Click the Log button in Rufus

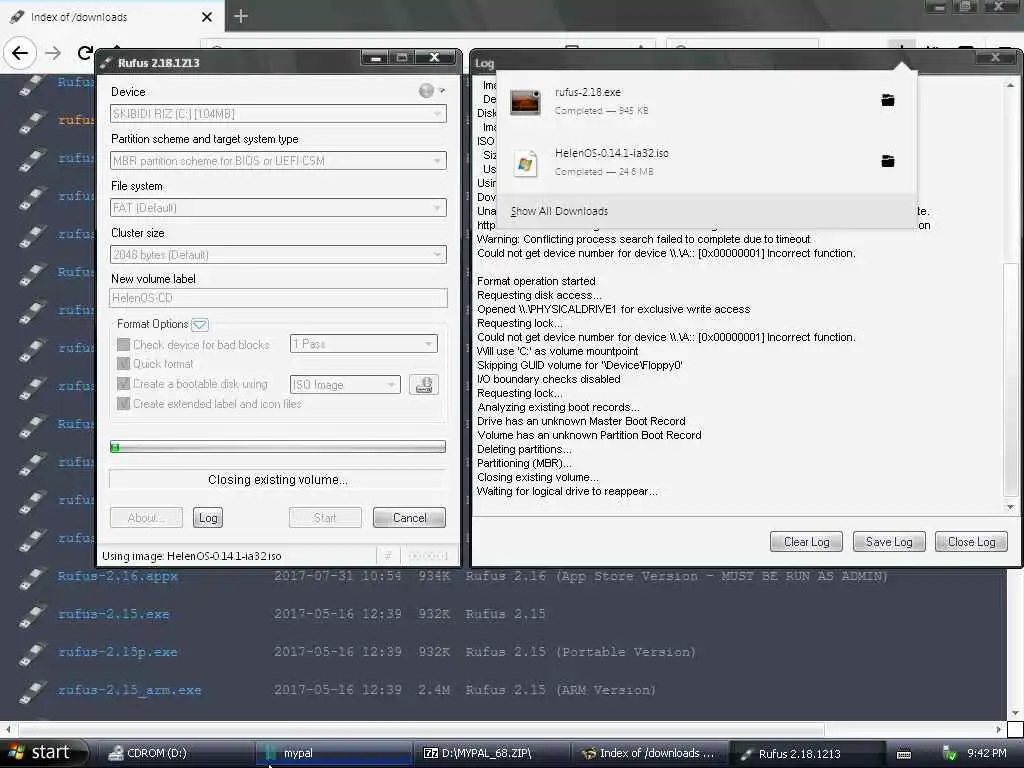click(208, 518)
